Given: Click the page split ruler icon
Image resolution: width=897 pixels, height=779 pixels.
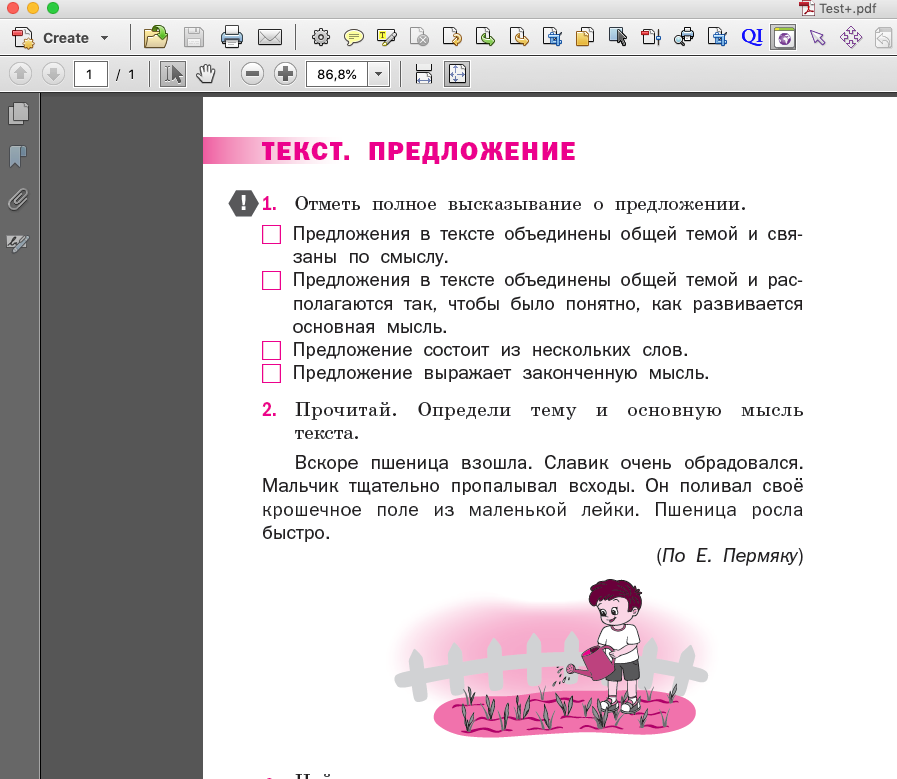Looking at the screenshot, I should click(651, 38).
